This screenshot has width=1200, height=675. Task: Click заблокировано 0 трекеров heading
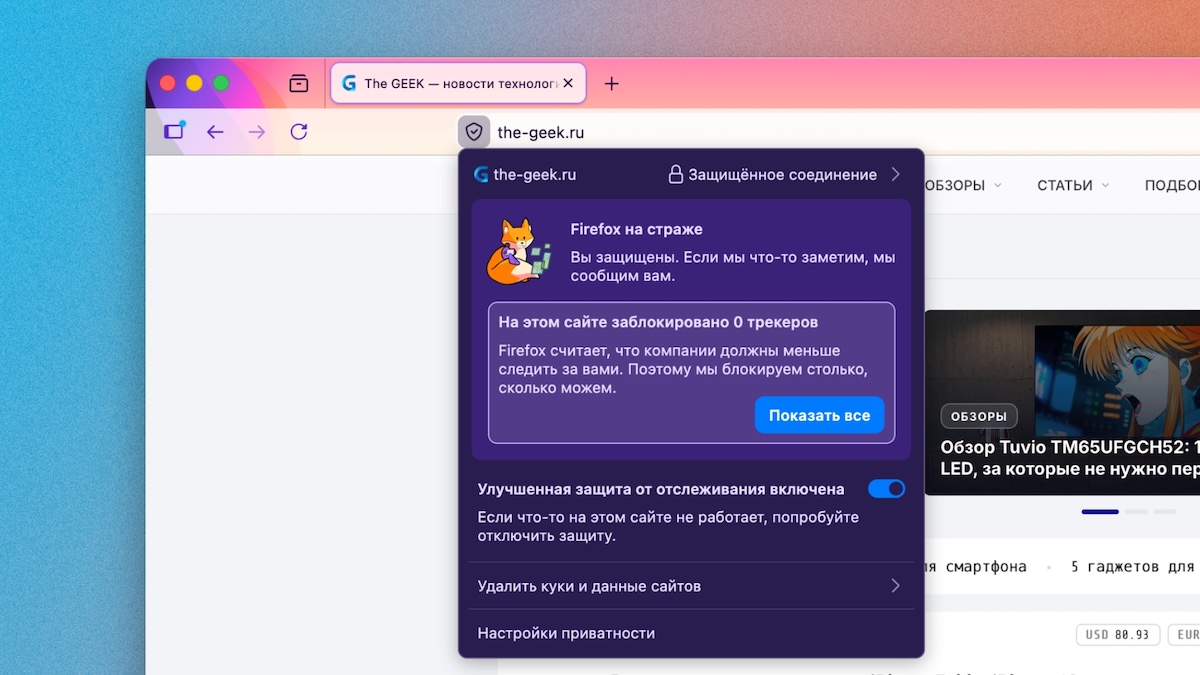pyautogui.click(x=658, y=322)
